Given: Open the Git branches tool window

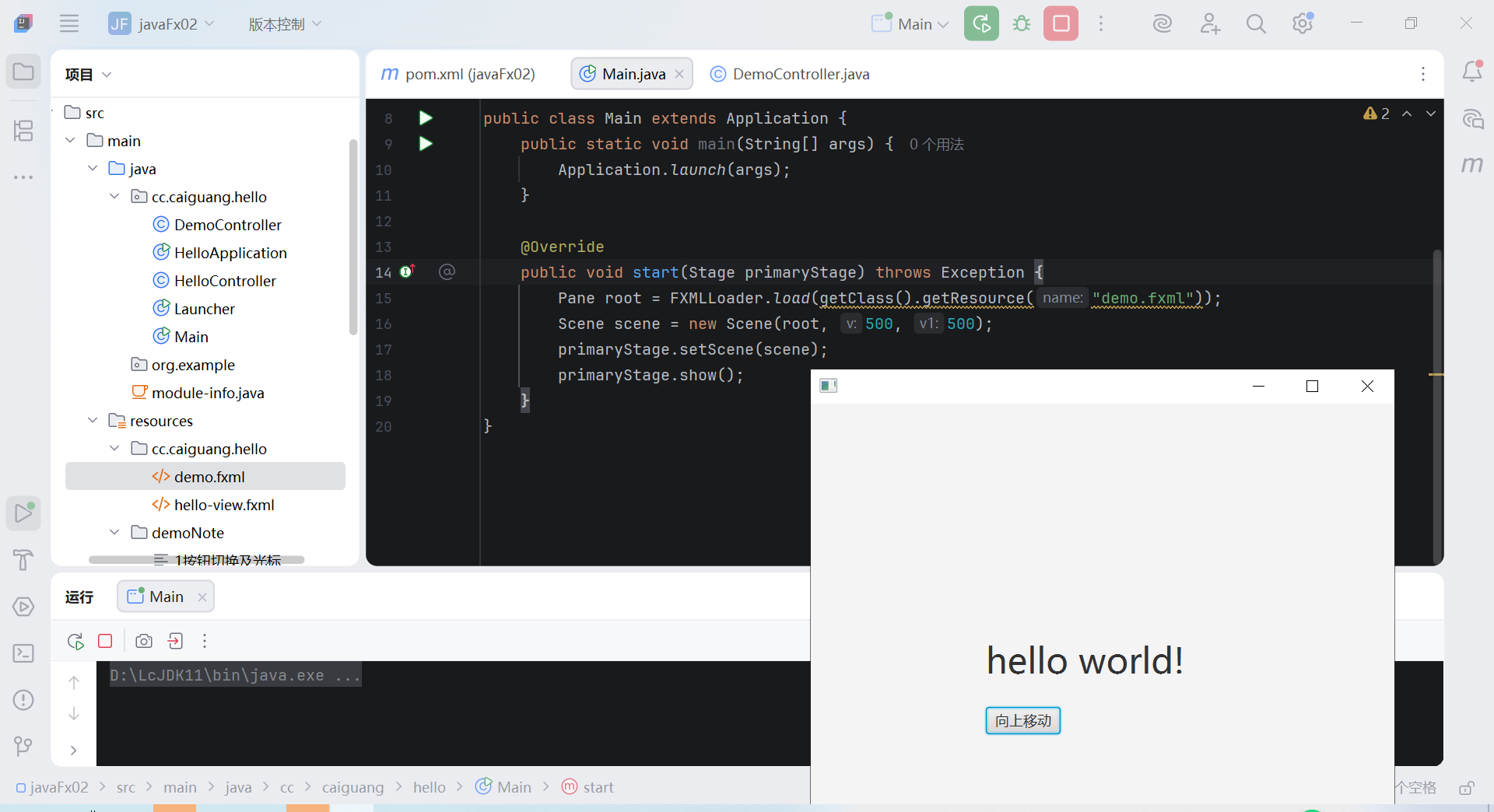Looking at the screenshot, I should (23, 747).
